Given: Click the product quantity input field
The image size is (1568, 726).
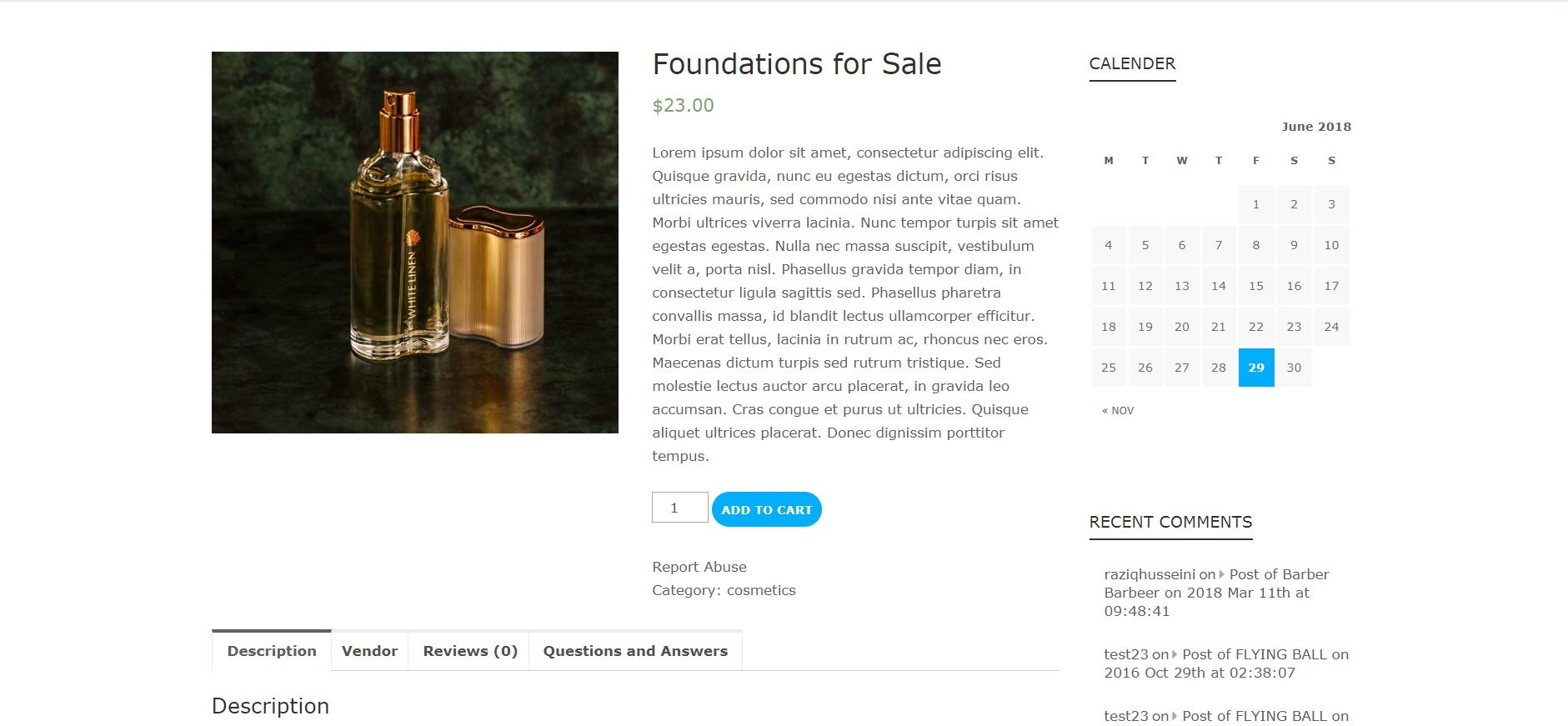Looking at the screenshot, I should tap(679, 508).
